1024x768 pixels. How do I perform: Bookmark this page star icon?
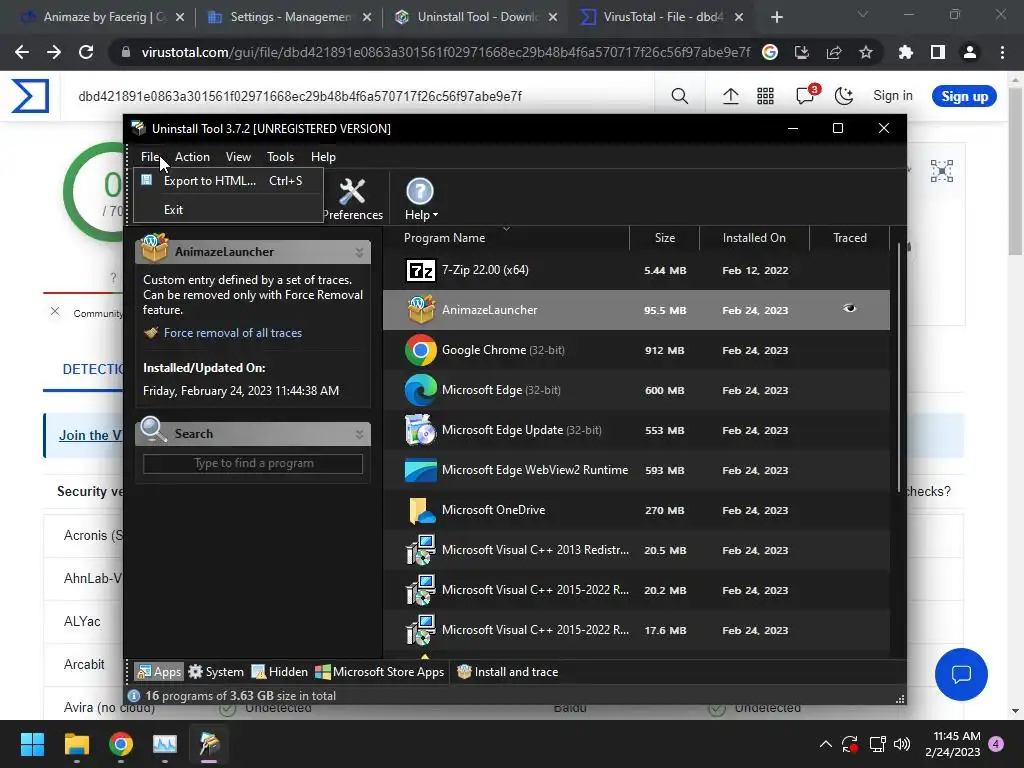(x=866, y=52)
